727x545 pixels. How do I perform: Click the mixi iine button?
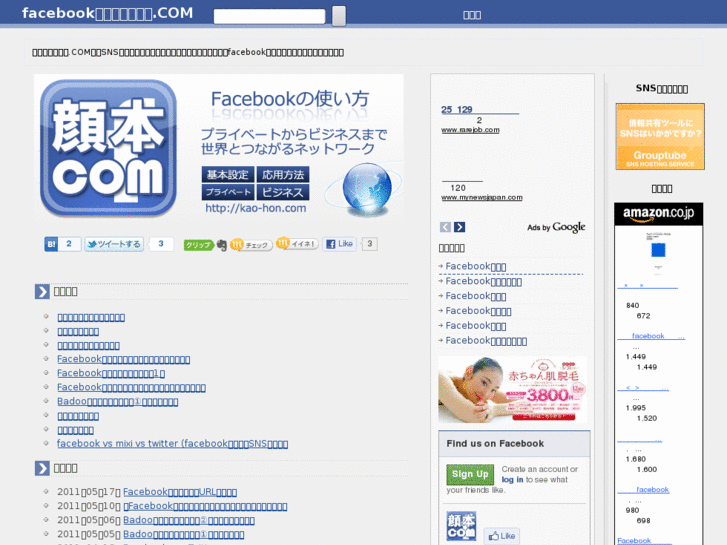point(297,244)
